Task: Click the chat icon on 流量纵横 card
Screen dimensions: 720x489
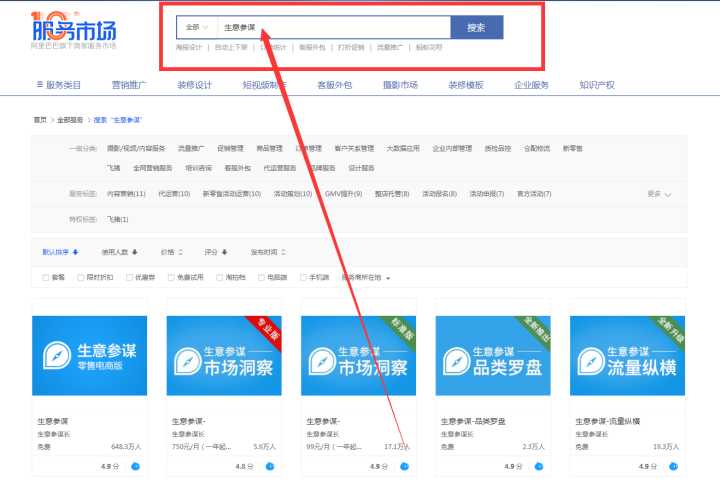Action: coord(673,466)
